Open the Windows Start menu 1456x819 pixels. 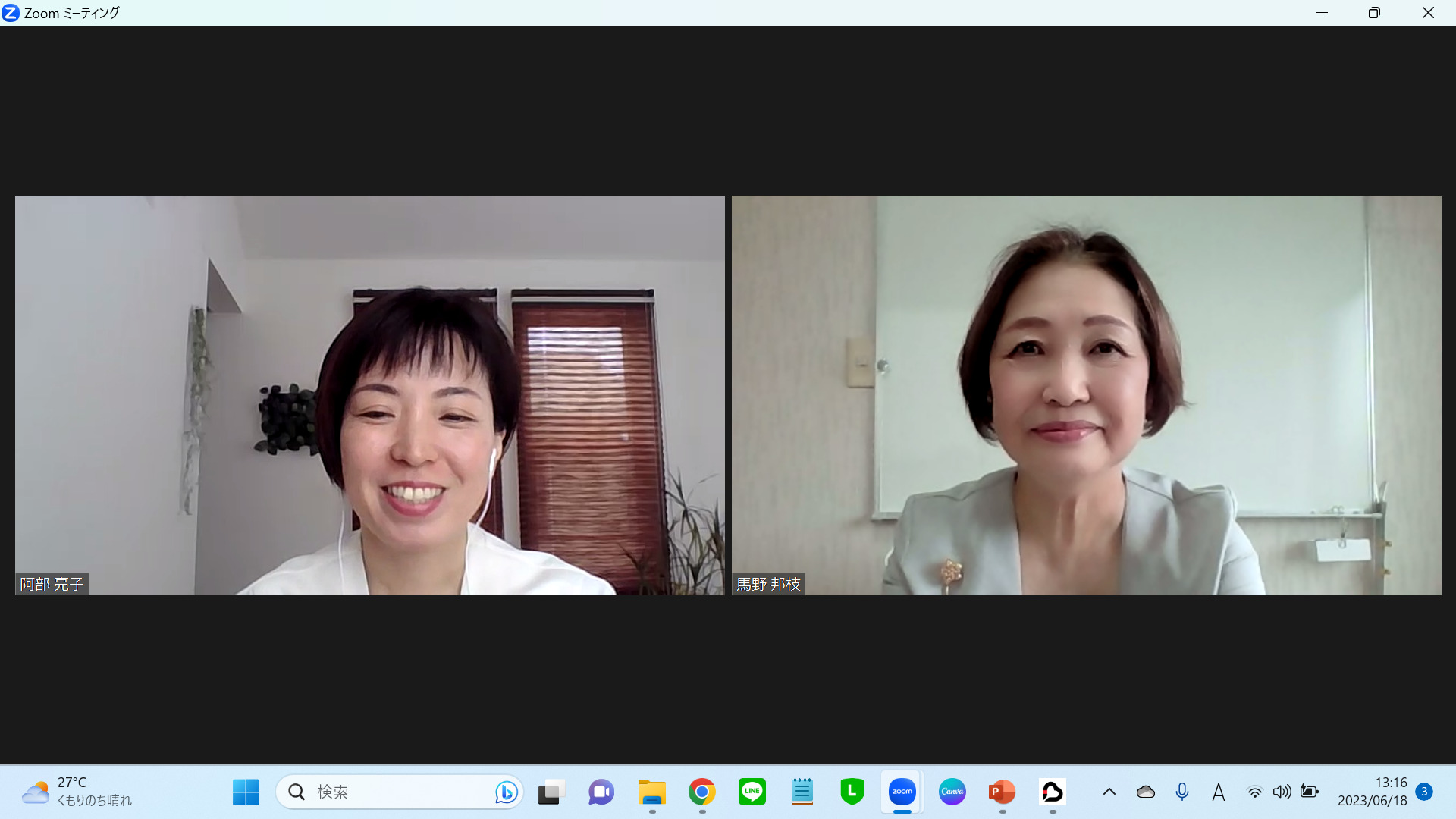(246, 792)
